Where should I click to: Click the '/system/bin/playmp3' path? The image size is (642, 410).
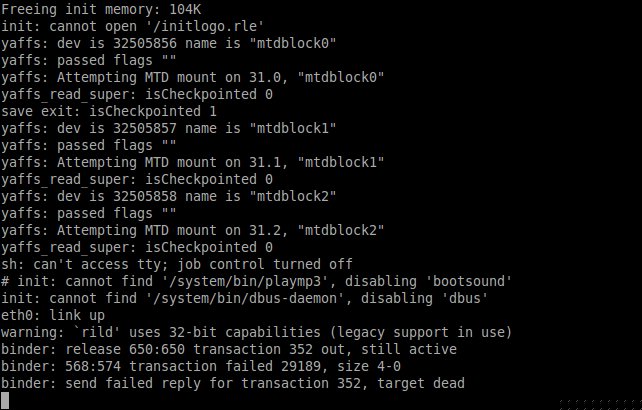click(x=245, y=281)
